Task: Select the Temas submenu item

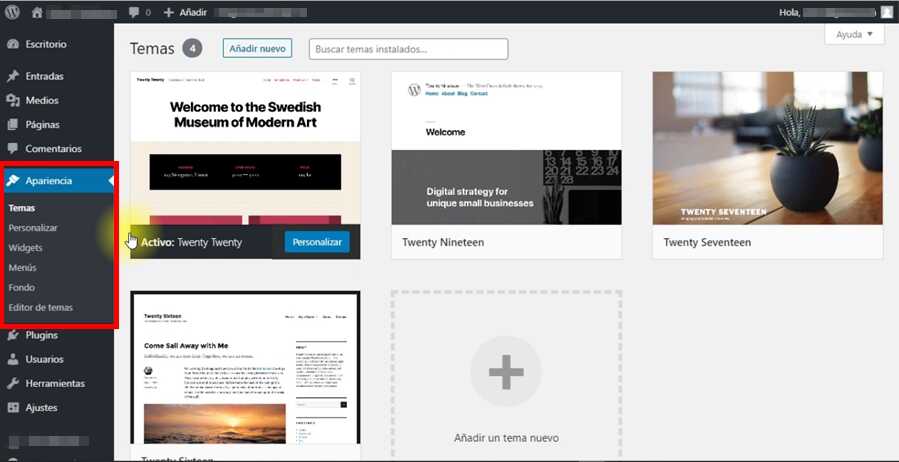Action: tap(22, 208)
